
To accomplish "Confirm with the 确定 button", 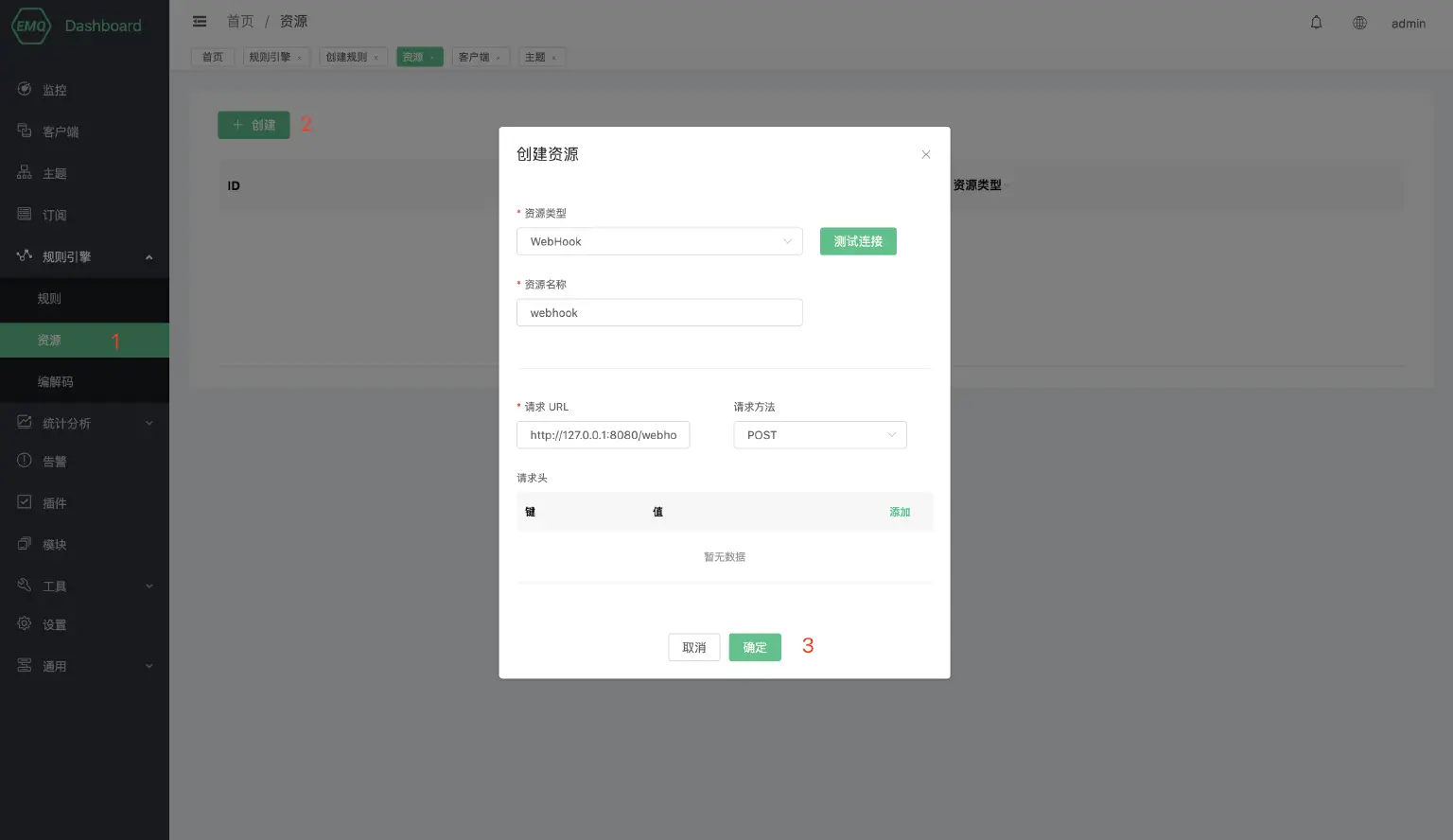I will (x=754, y=647).
